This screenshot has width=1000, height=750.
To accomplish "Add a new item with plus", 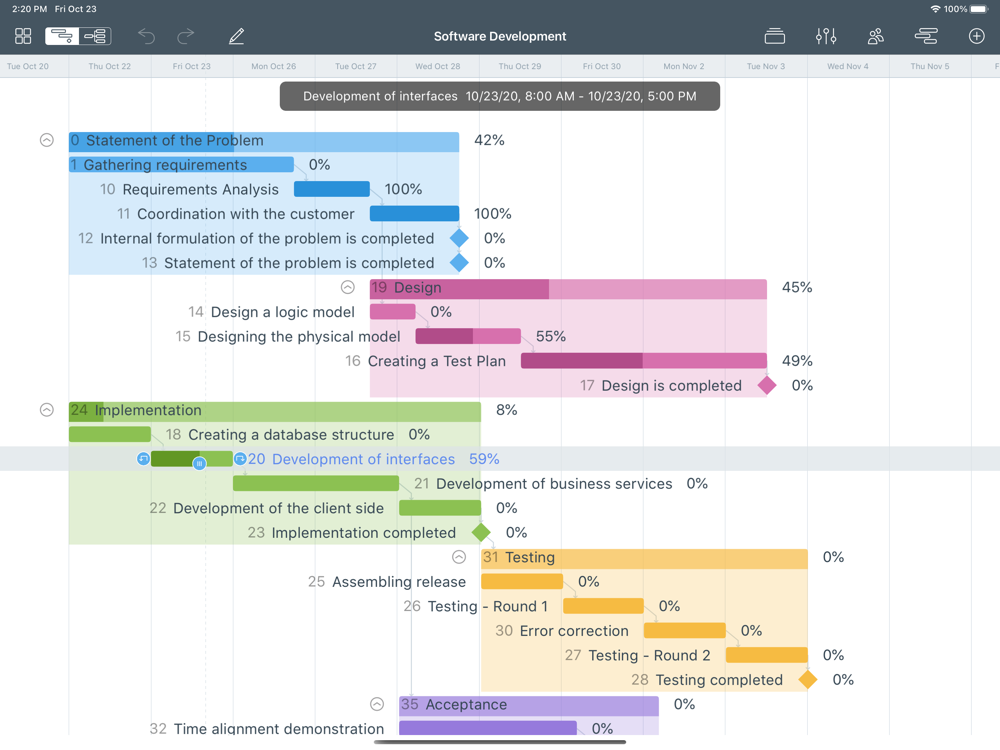I will point(977,36).
